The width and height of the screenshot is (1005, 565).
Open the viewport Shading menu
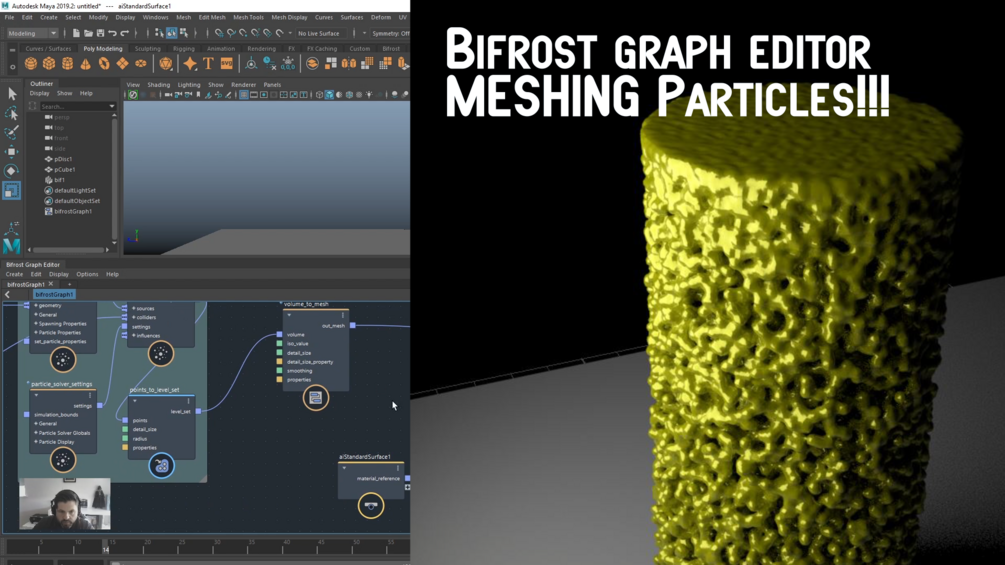pos(158,85)
